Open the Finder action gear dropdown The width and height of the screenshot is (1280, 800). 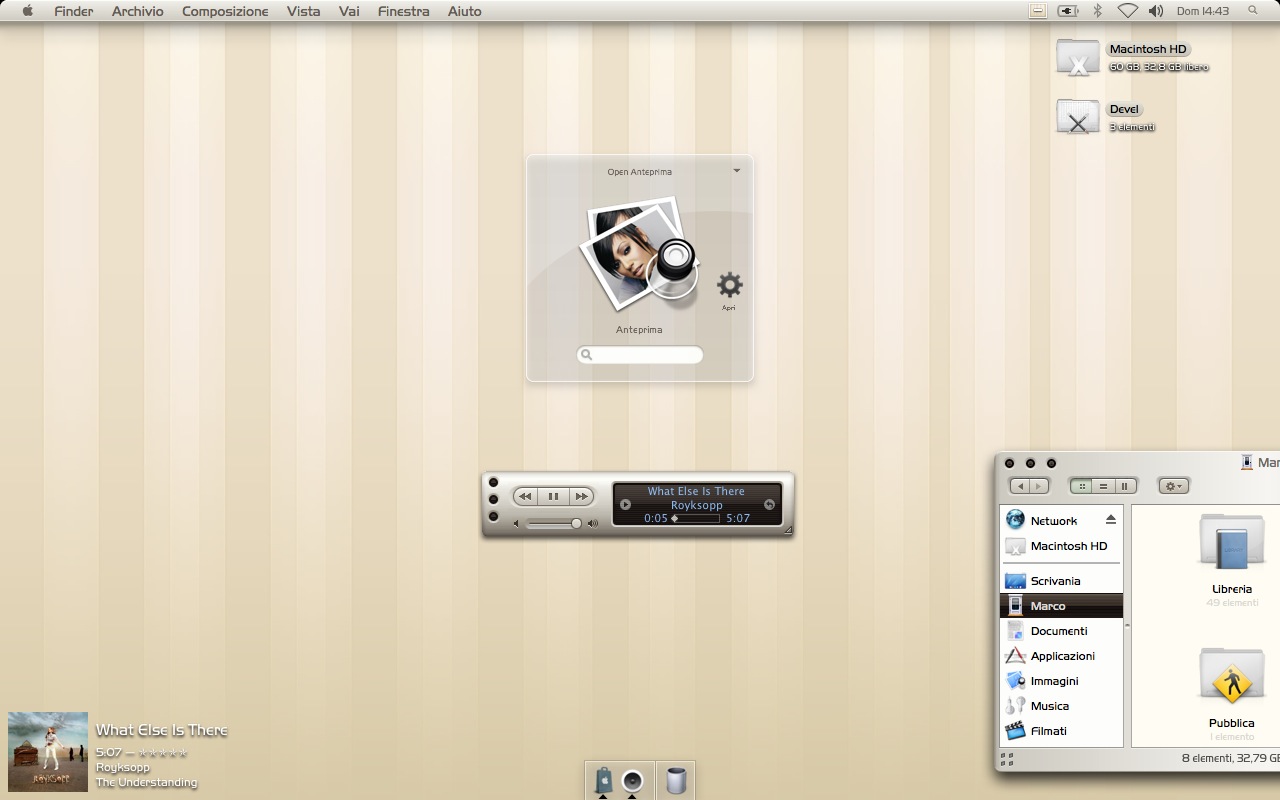[1174, 486]
